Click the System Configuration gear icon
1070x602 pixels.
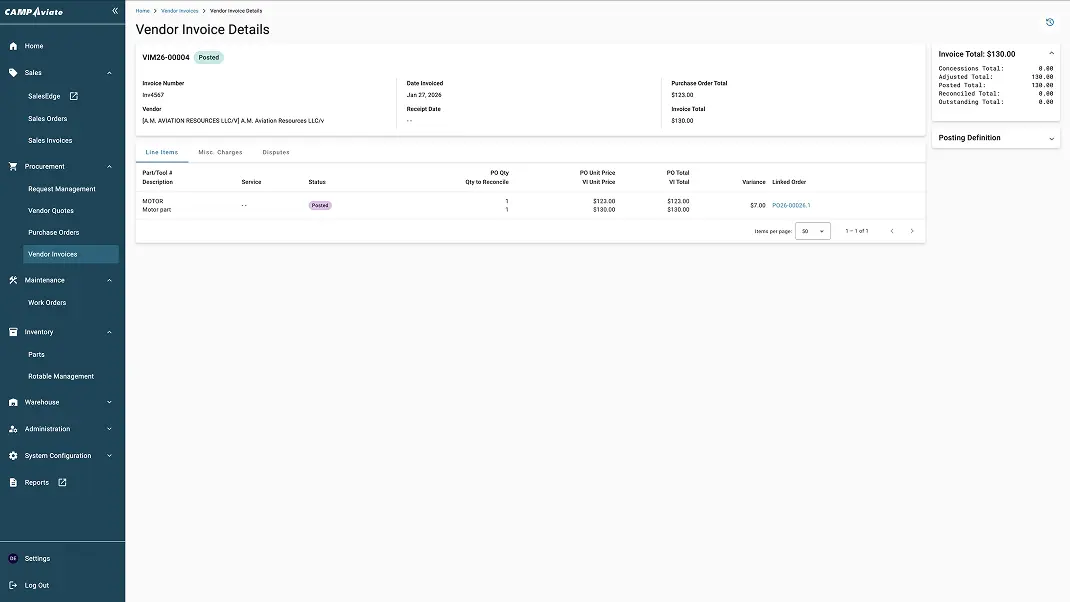[13, 456]
